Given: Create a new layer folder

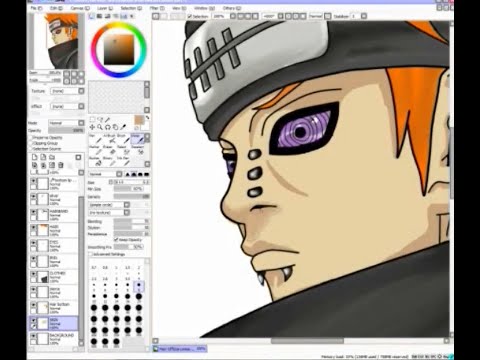Looking at the screenshot, I should pyautogui.click(x=52, y=157).
